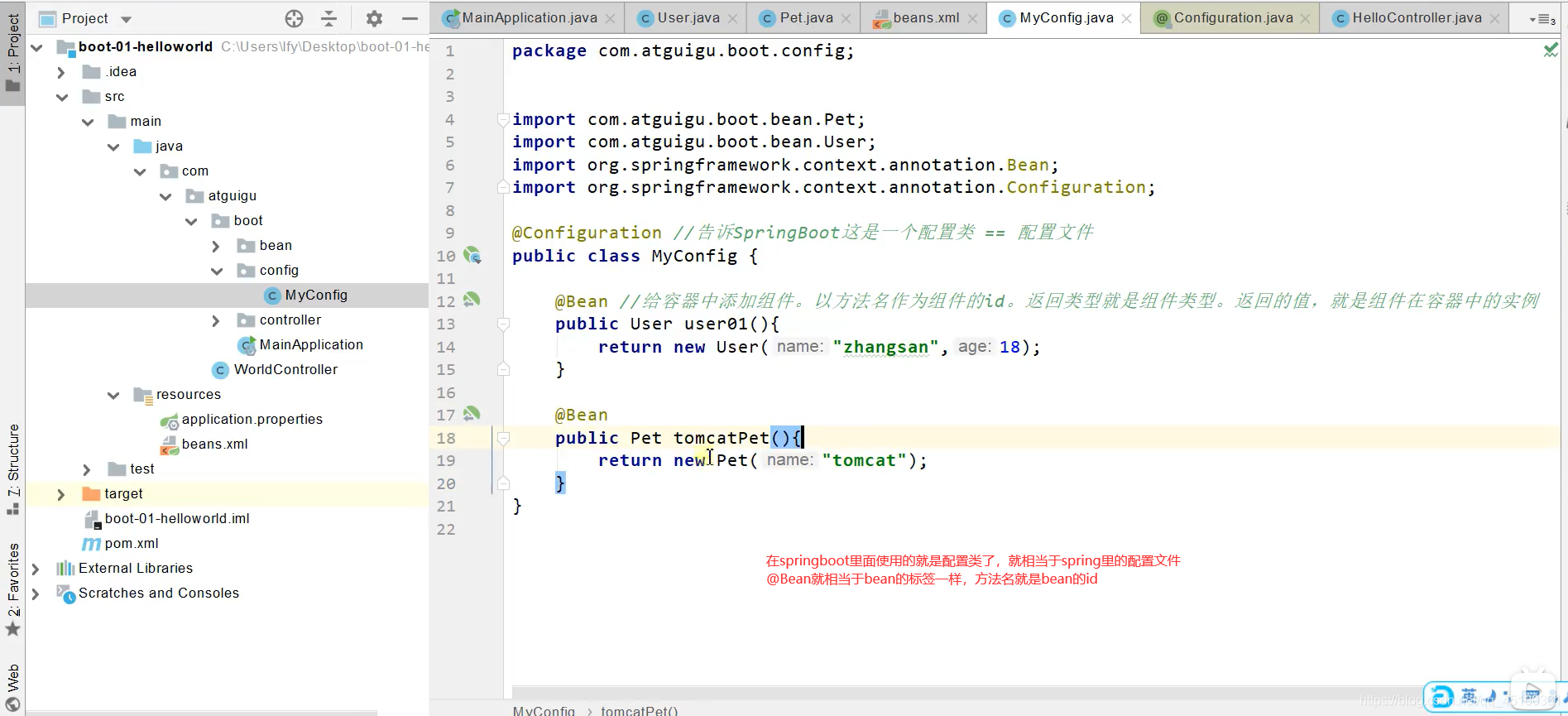This screenshot has width=1568, height=716.
Task: Open the Favorites tool window tab
Action: (12, 589)
